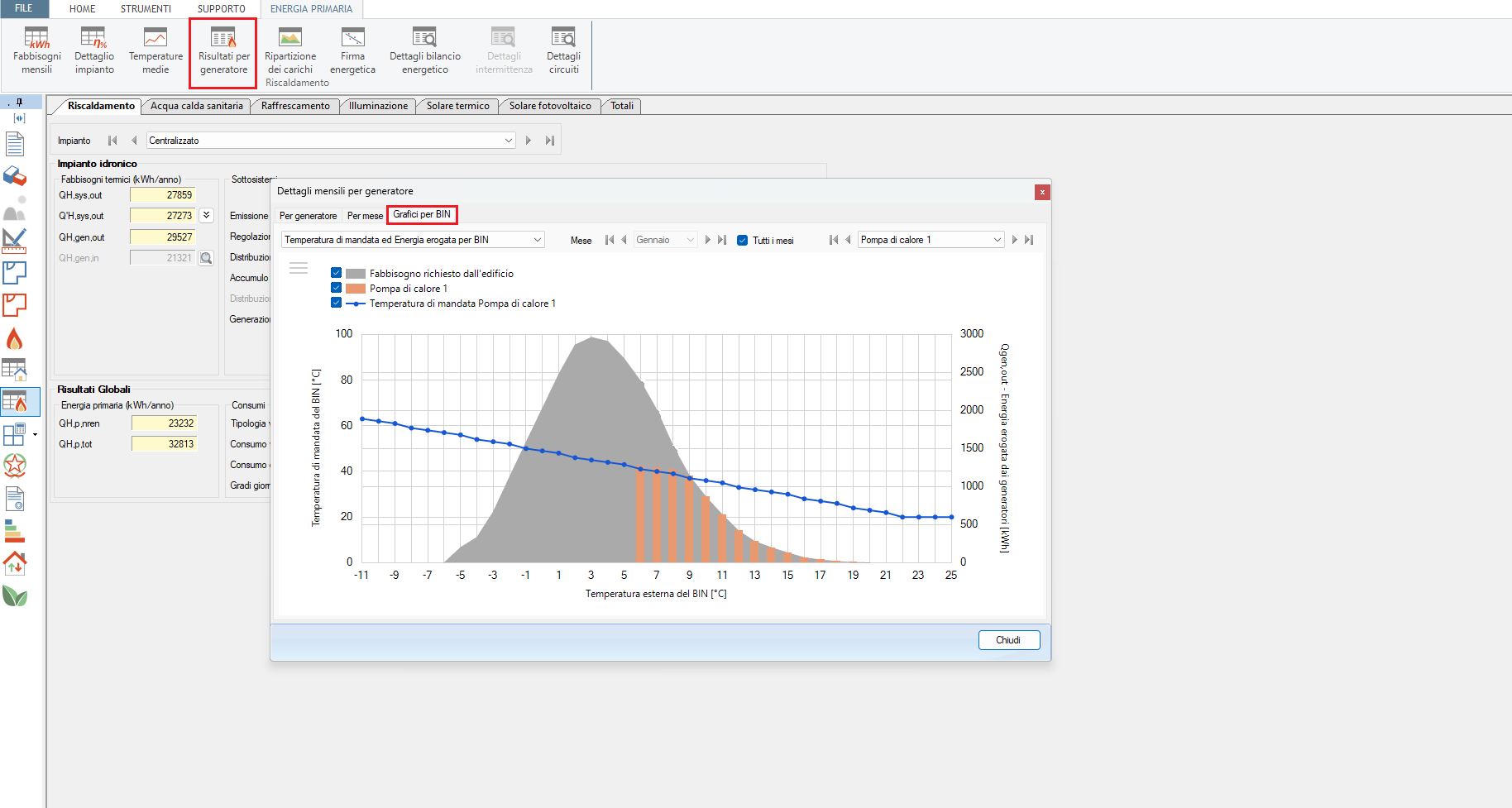
Task: Click the grid calculator sidebar icon
Action: pos(15,434)
